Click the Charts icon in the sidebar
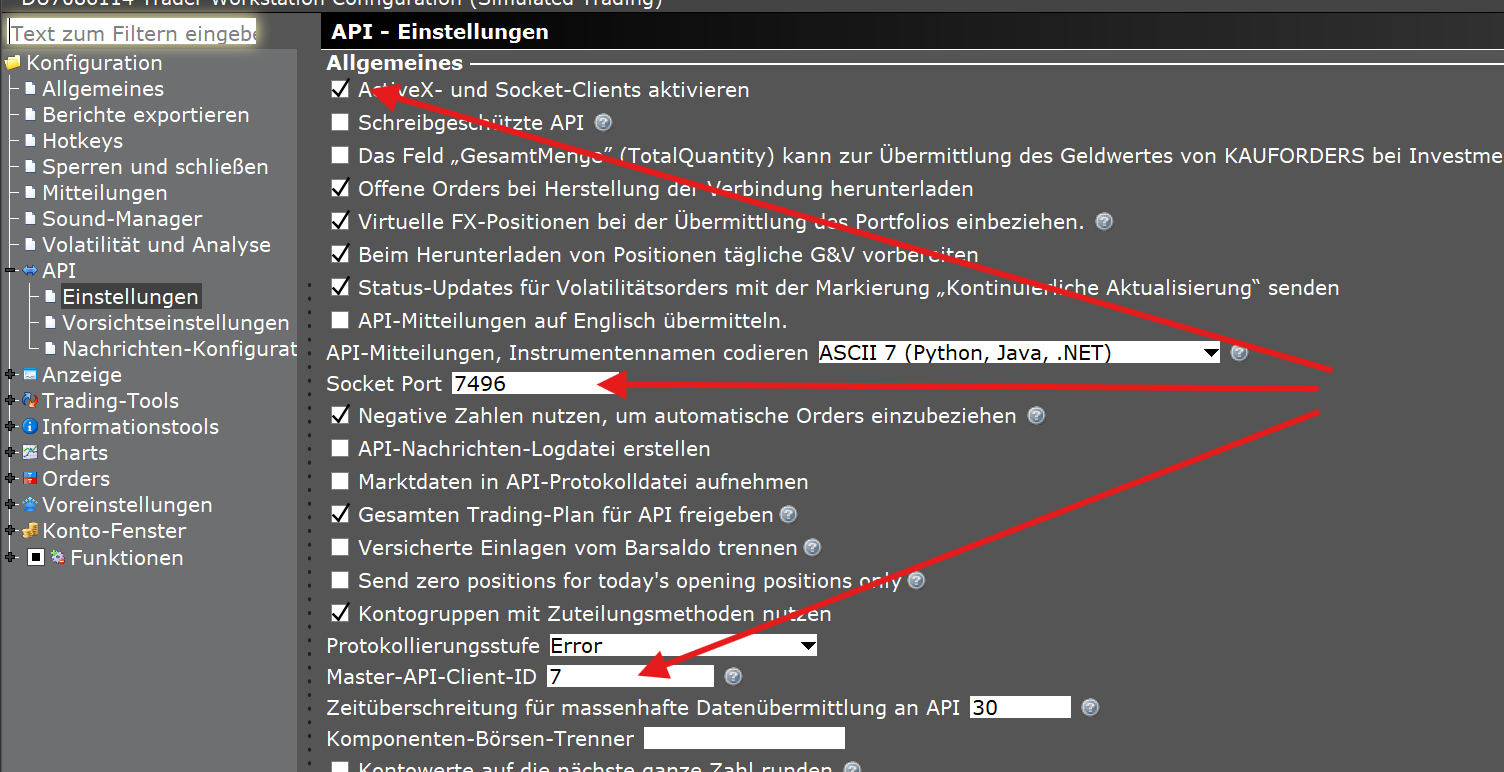Image resolution: width=1504 pixels, height=772 pixels. point(30,452)
